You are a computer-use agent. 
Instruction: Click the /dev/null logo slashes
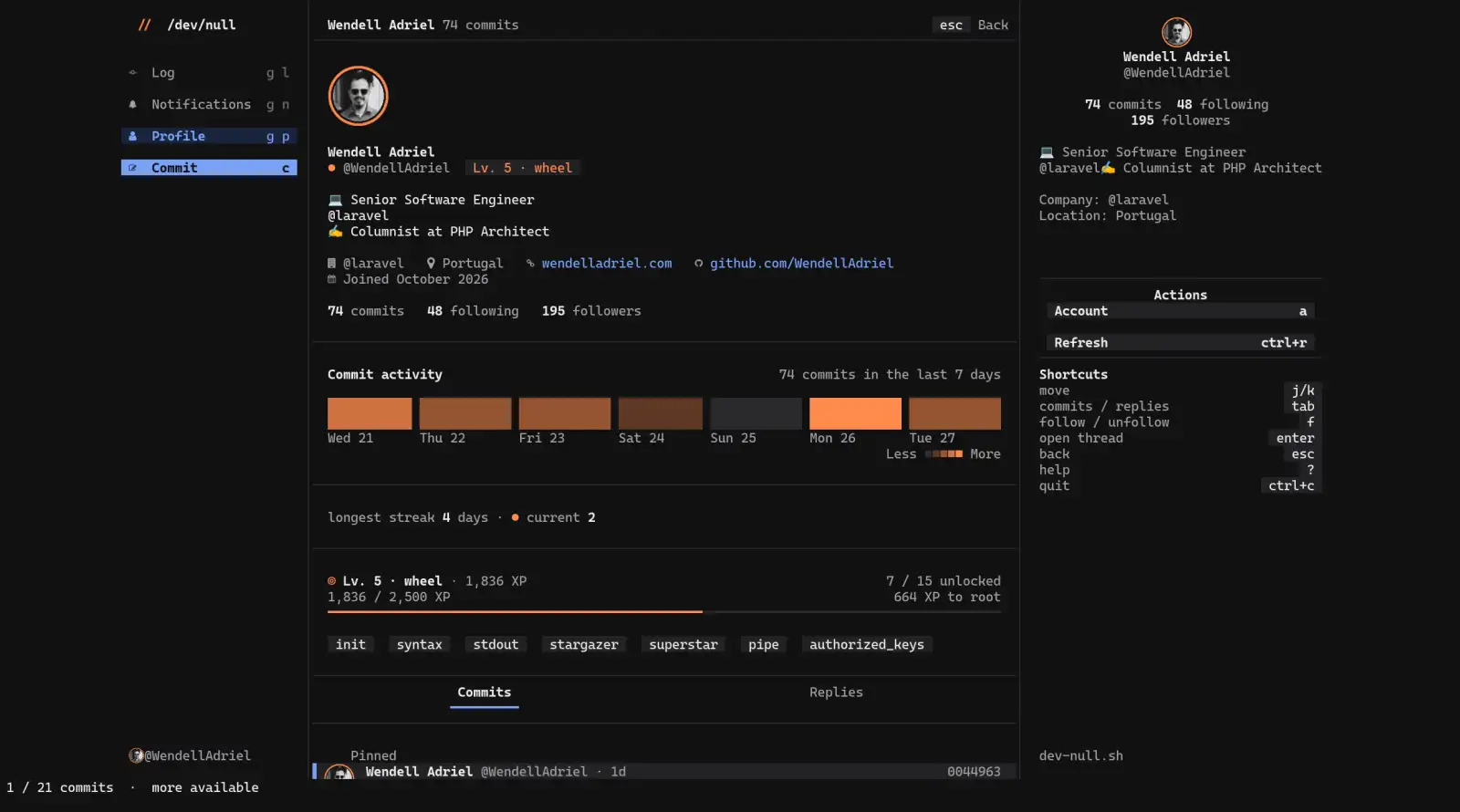144,26
